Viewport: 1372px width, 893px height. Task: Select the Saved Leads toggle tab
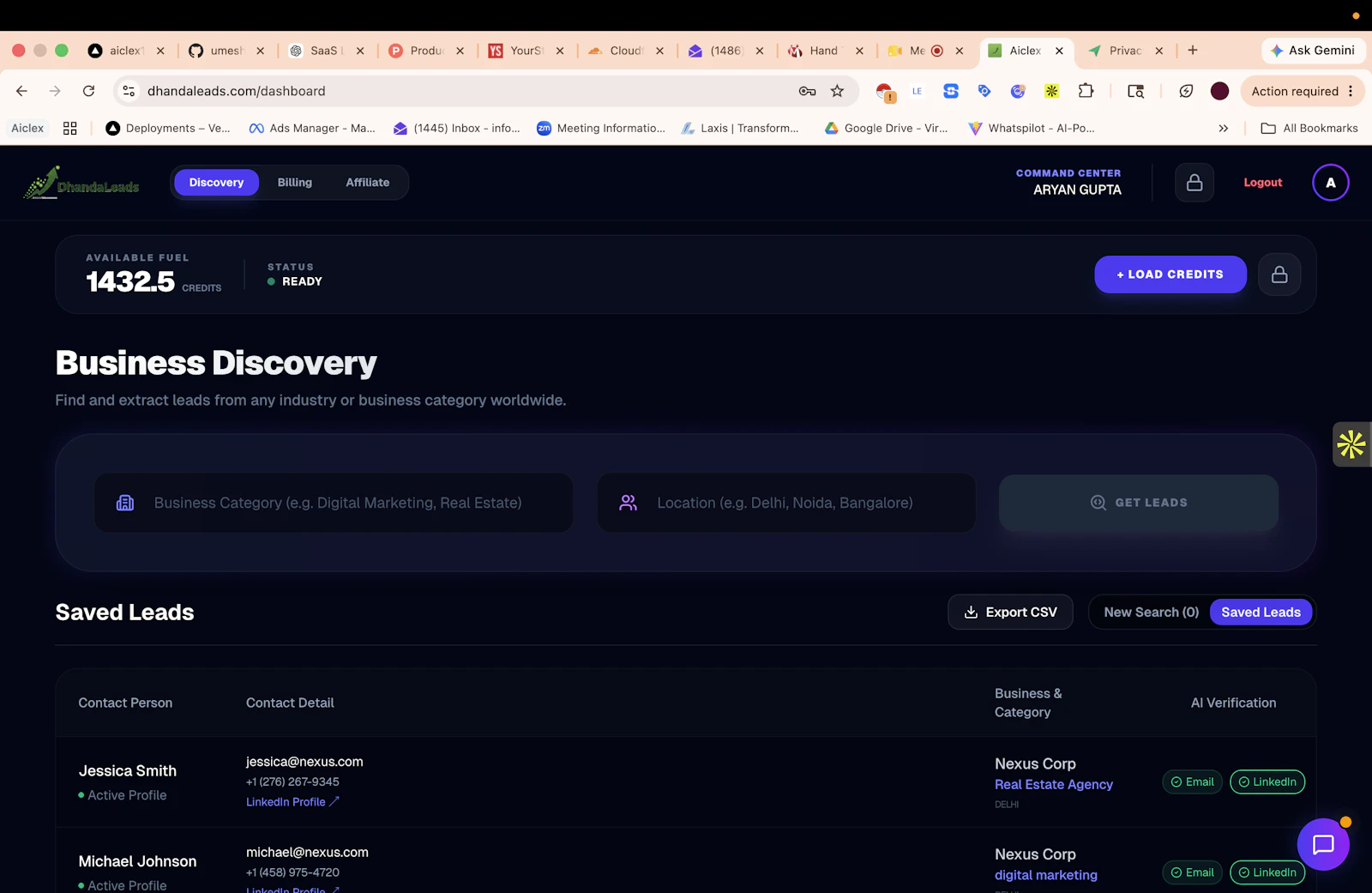point(1261,612)
